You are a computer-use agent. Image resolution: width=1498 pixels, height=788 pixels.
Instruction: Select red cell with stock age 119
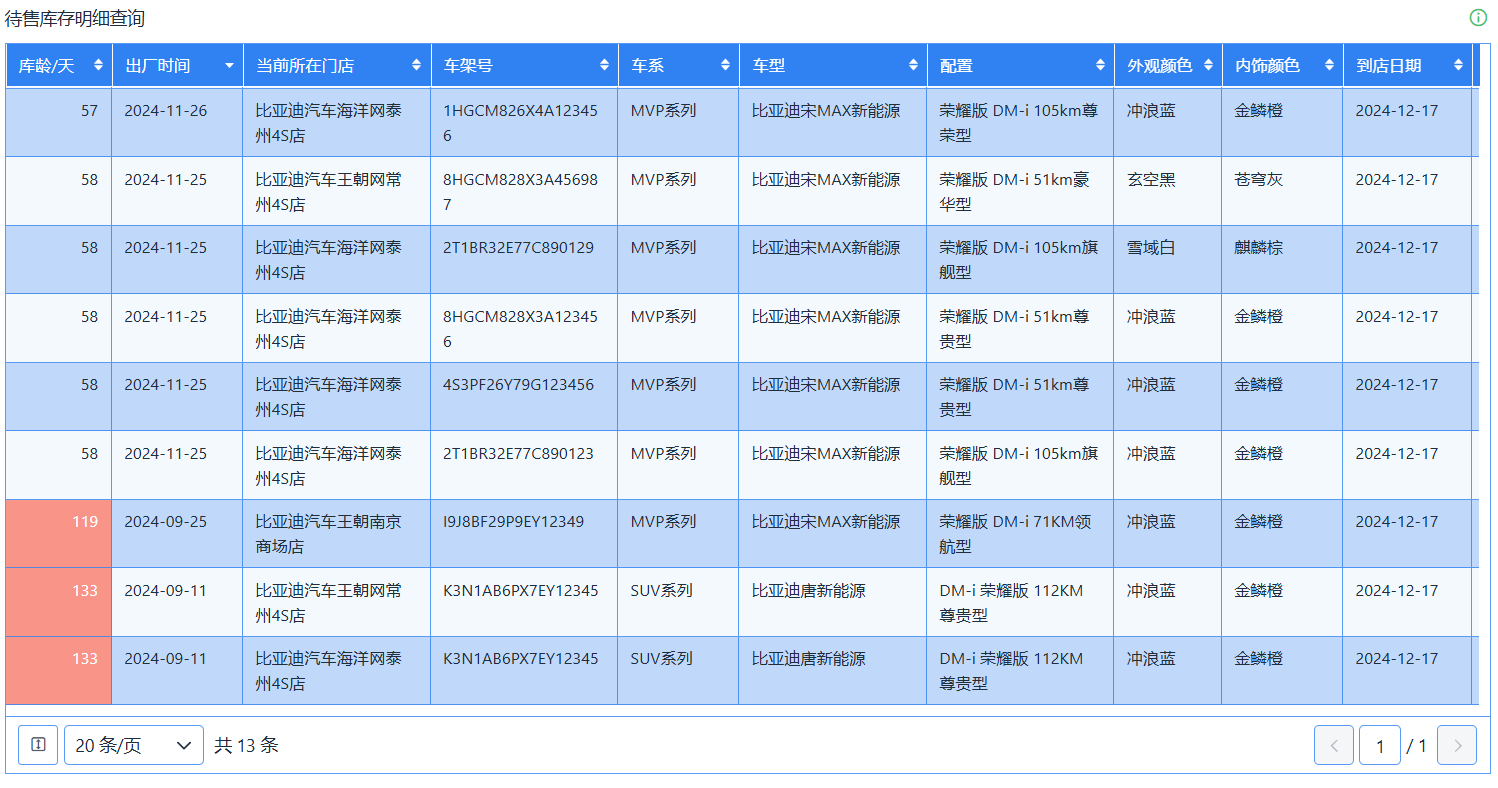tap(58, 534)
